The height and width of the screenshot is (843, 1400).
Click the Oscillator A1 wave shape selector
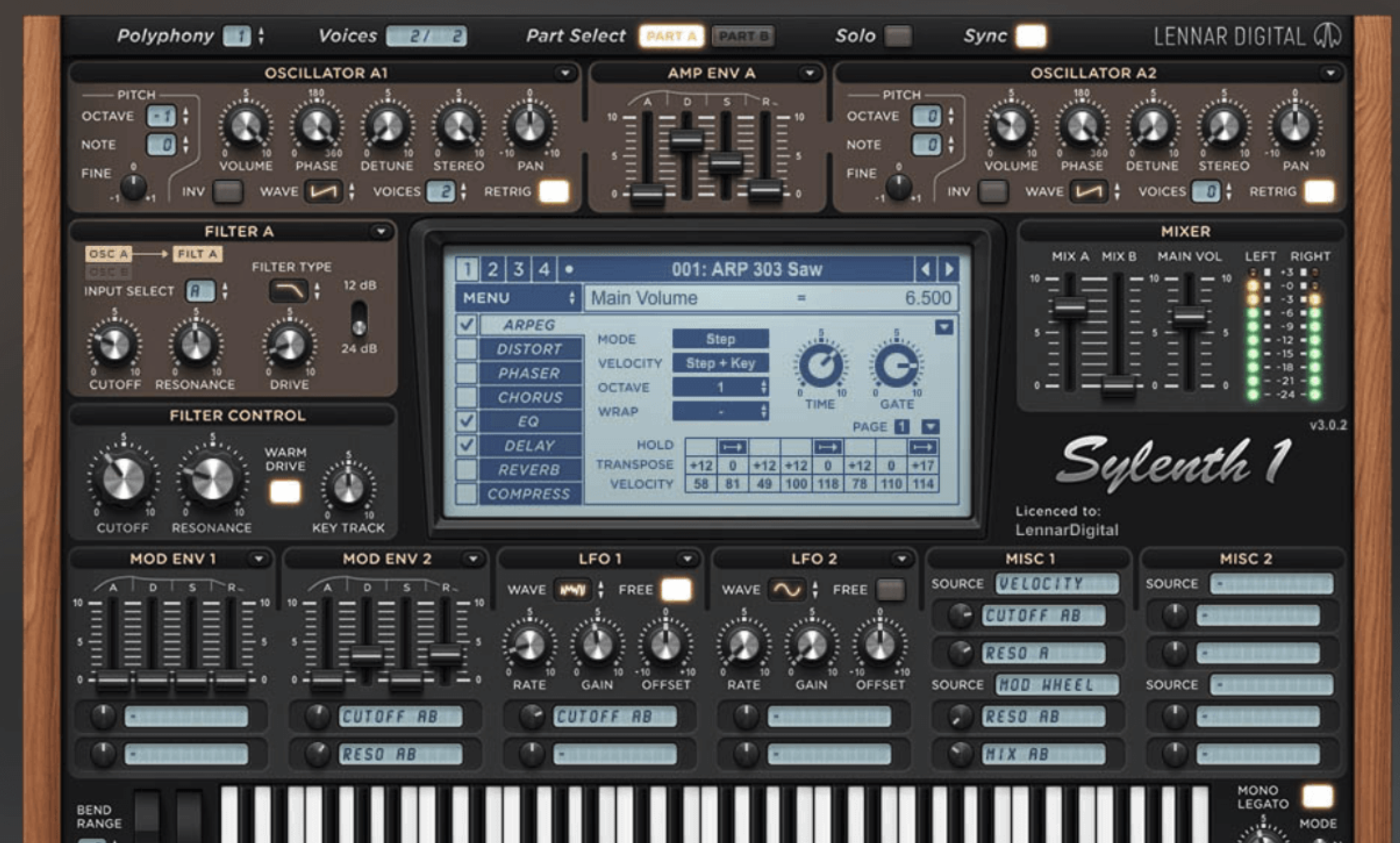pos(324,192)
